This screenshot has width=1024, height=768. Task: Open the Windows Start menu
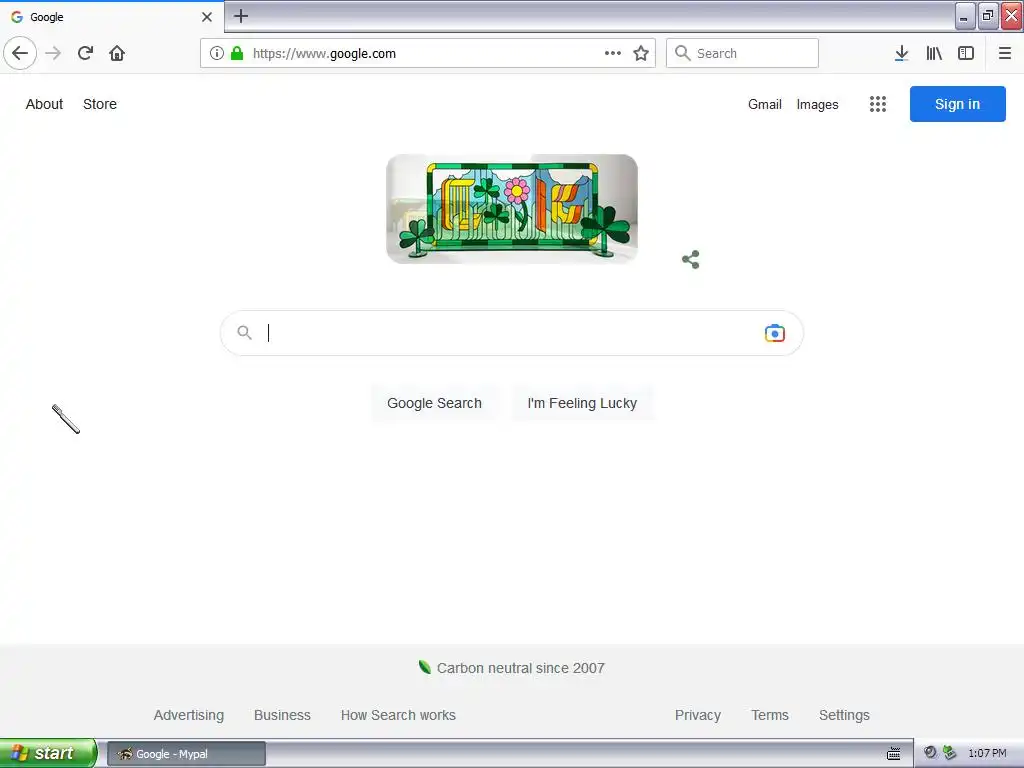point(48,753)
